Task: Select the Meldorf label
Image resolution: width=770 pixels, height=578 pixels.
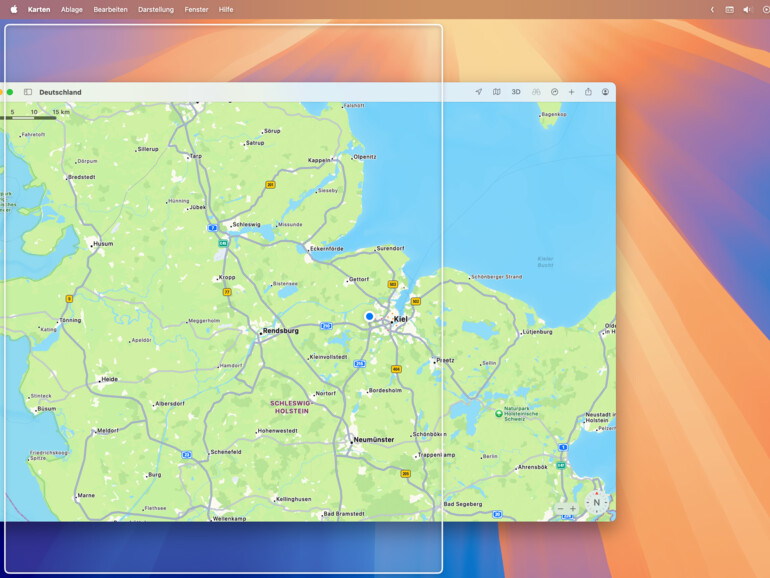Action: [108, 431]
